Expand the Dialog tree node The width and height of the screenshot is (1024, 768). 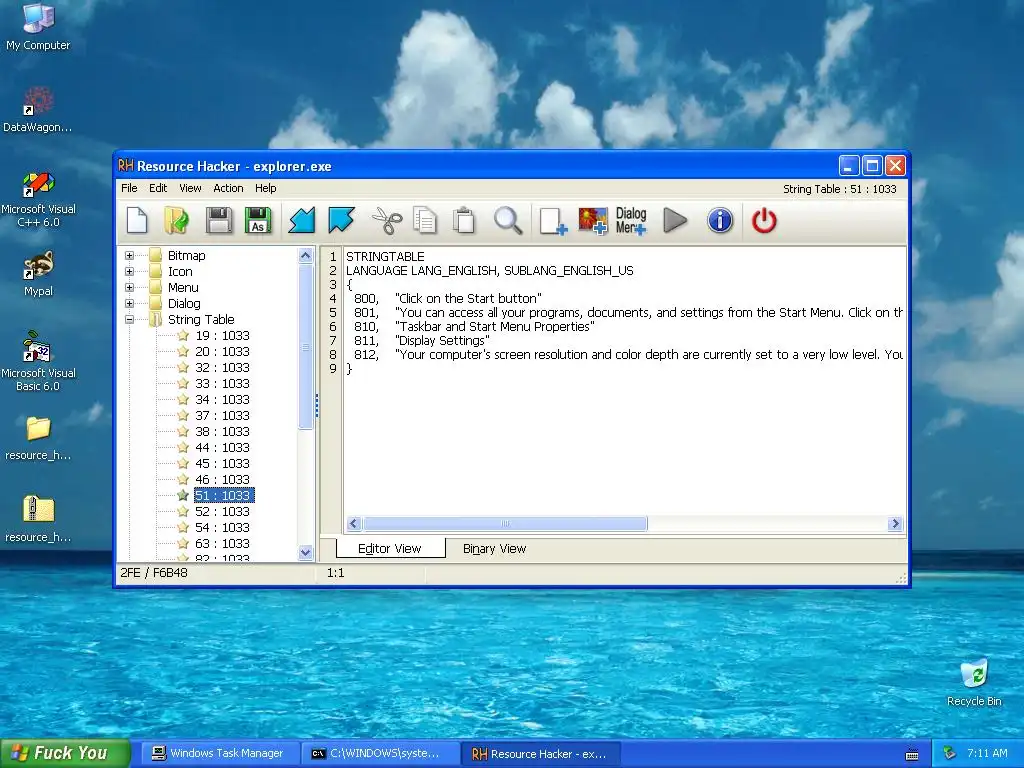pyautogui.click(x=129, y=303)
